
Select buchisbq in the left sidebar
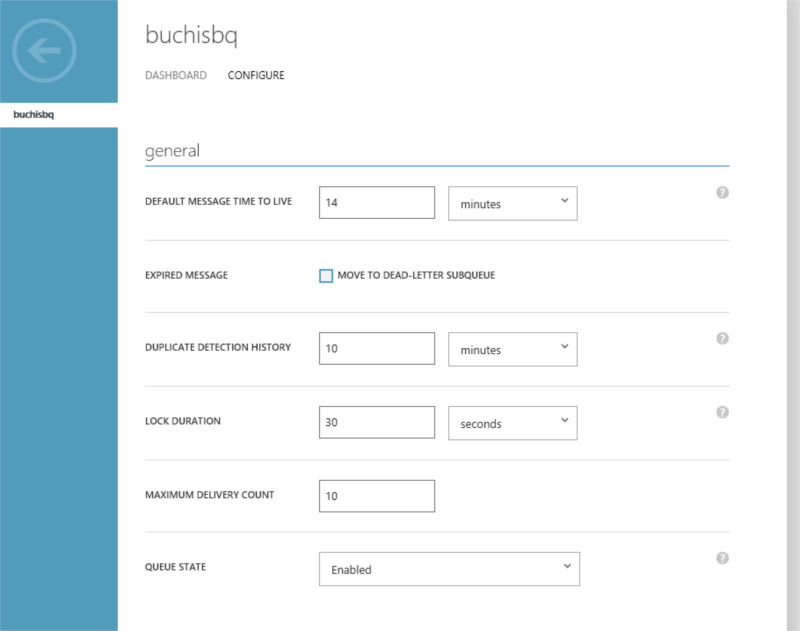click(x=34, y=114)
